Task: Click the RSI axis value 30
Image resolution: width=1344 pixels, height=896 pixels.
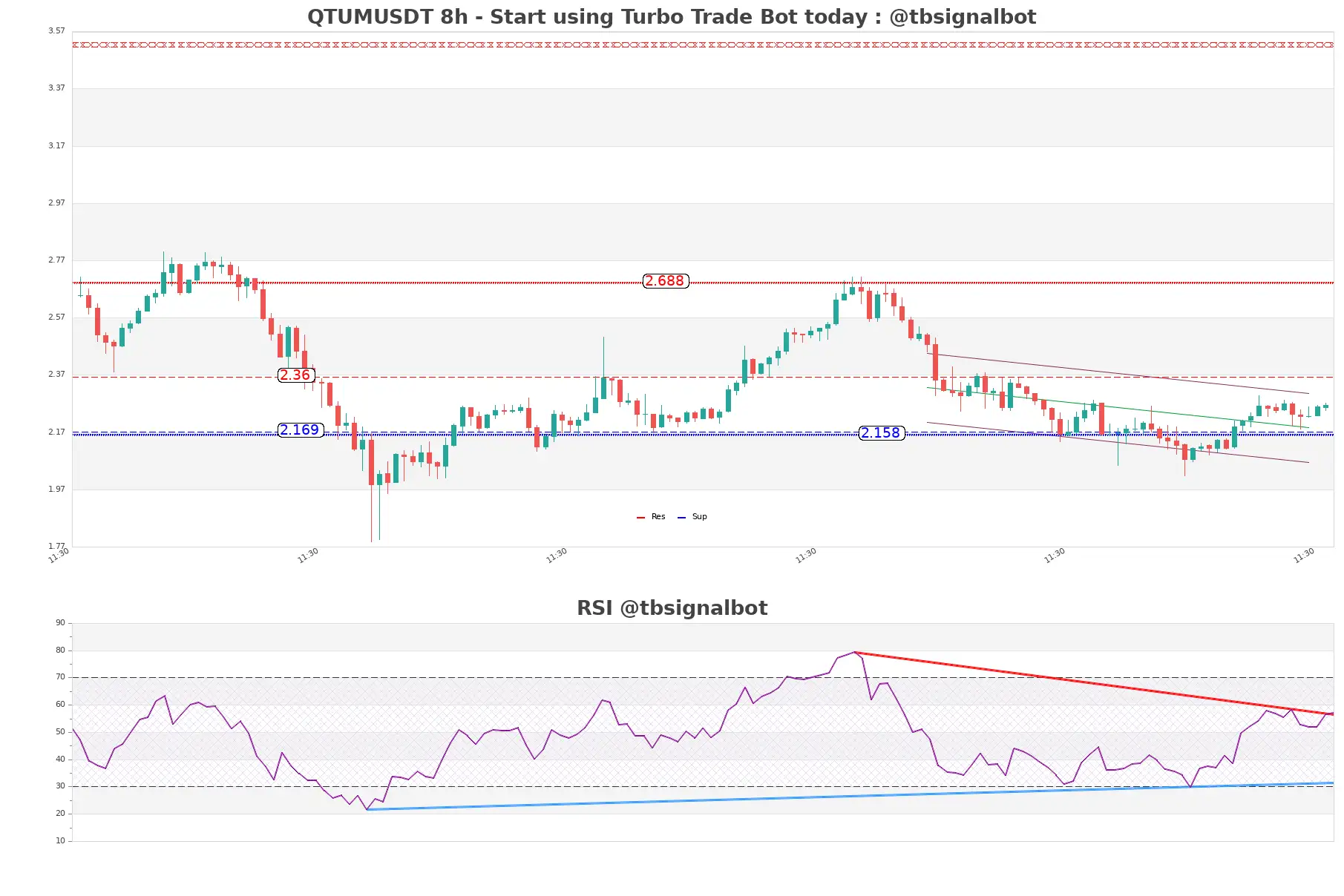Action: (60, 786)
